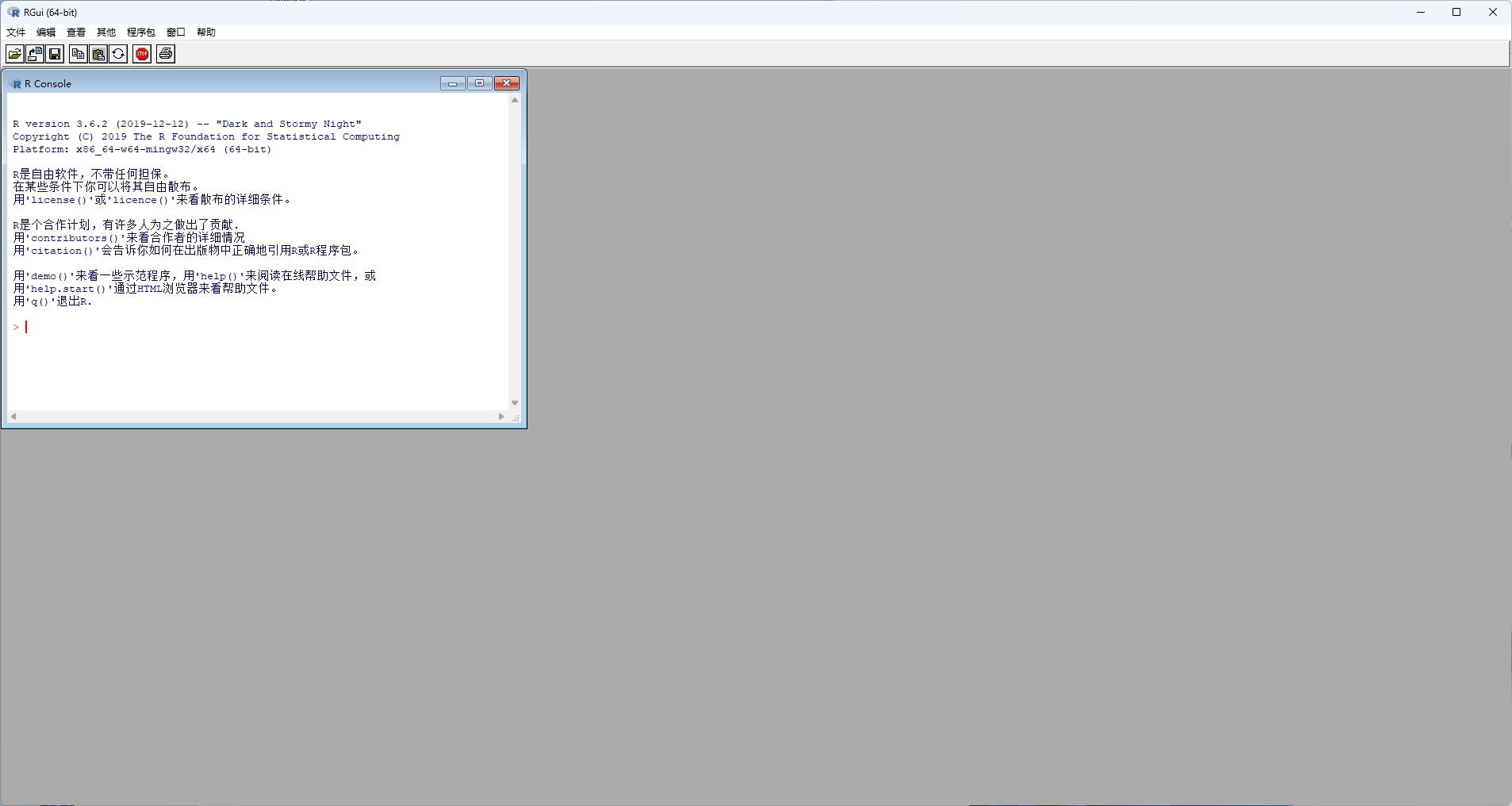Screen dimensions: 1512x806
Task: Open the 程序包 menu
Action: coord(141,33)
